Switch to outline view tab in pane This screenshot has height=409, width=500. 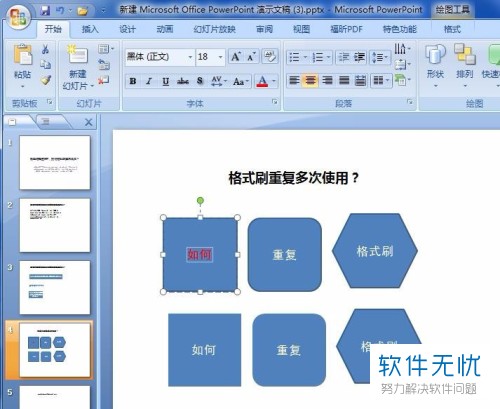(46, 122)
